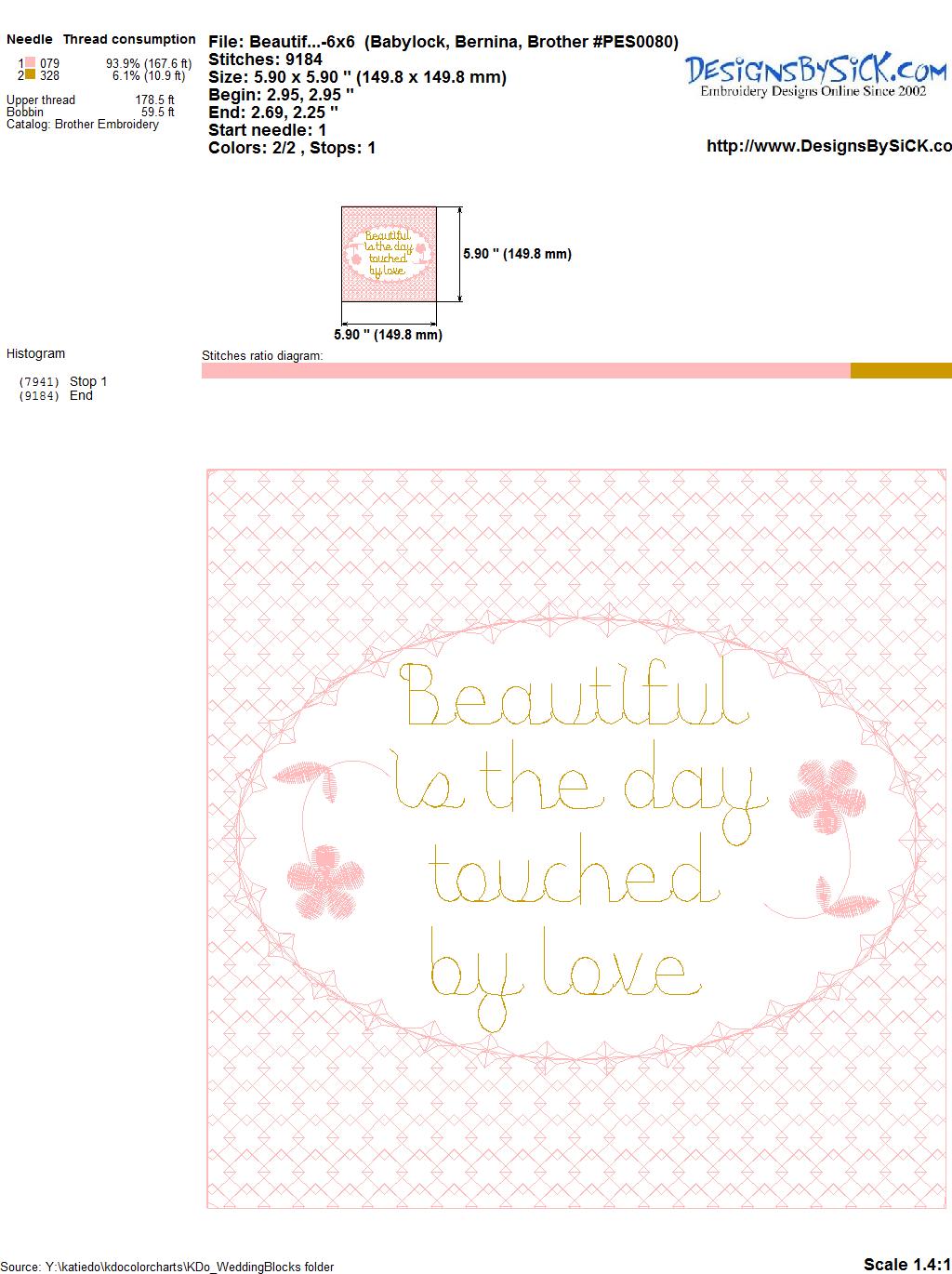Screen dimensions: 952x1274
Task: Click the Source folder path text
Action: pos(167,1267)
